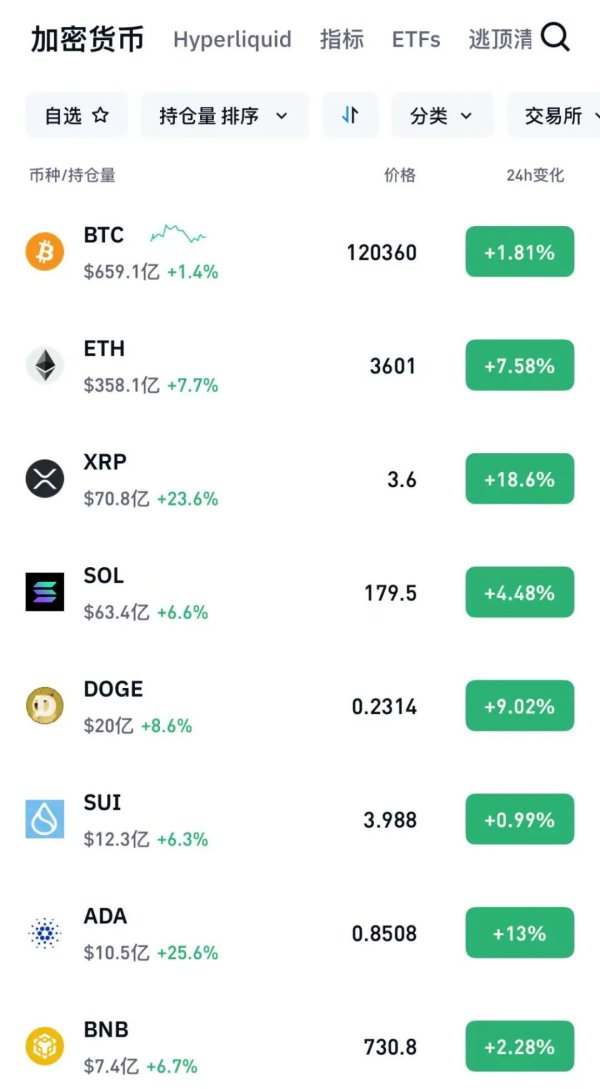Open the 分类 category dropdown
The image size is (600, 1089).
point(441,116)
